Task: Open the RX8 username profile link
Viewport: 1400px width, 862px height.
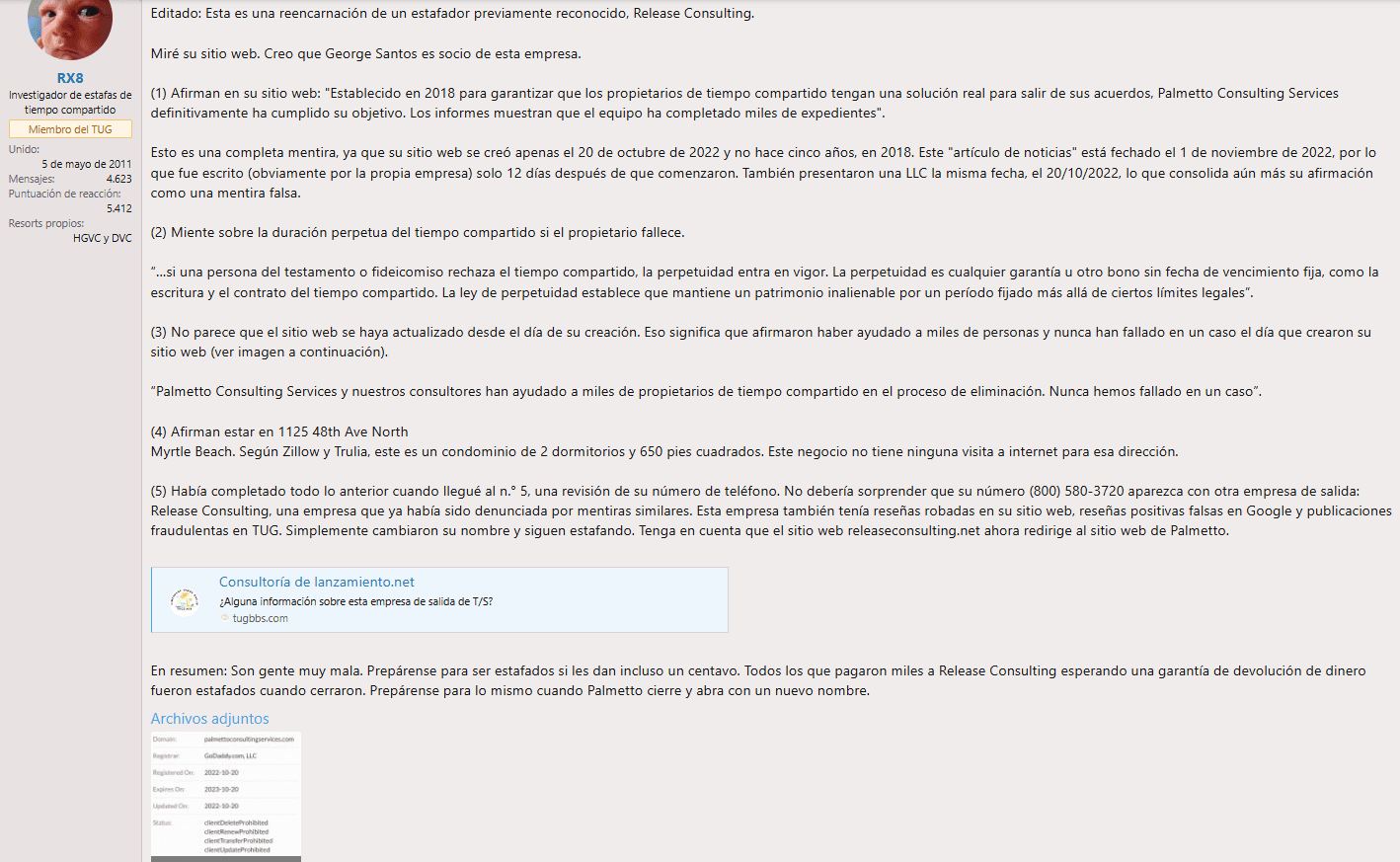Action: pyautogui.click(x=70, y=78)
